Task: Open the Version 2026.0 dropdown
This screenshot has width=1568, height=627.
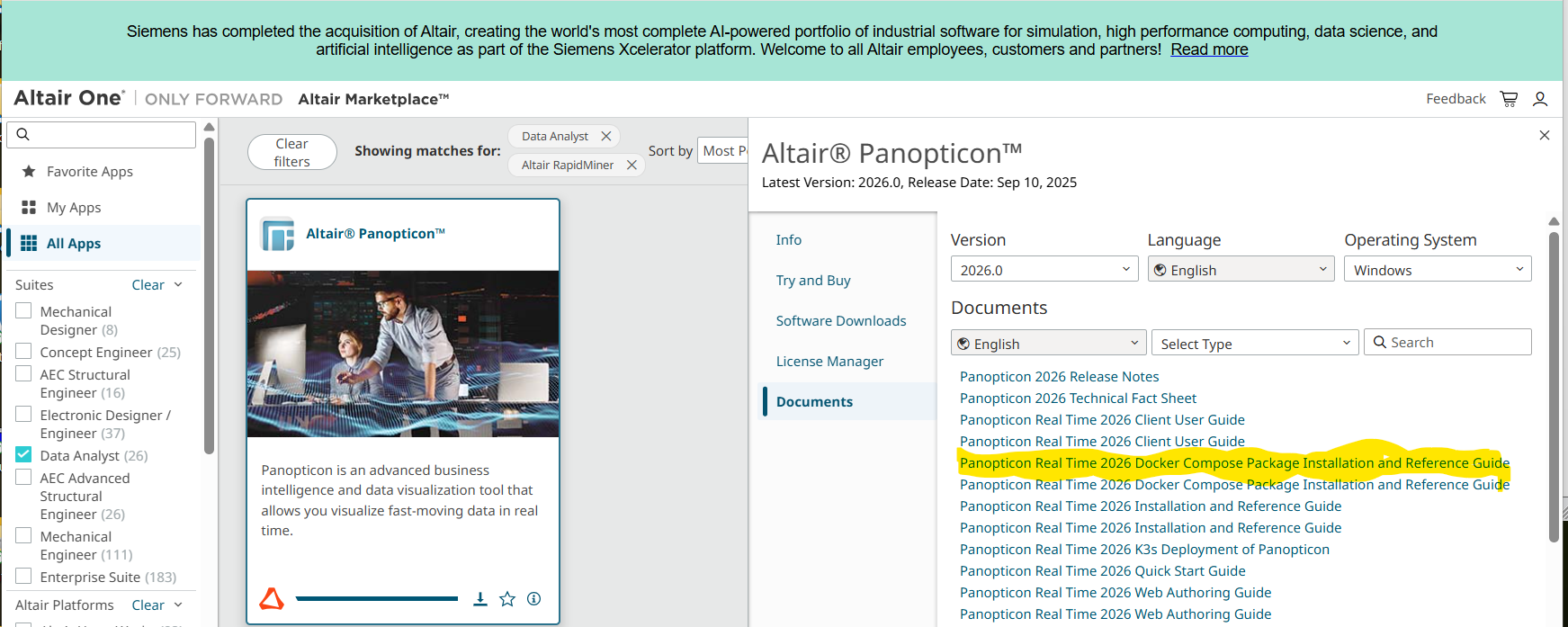Action: click(x=1044, y=269)
